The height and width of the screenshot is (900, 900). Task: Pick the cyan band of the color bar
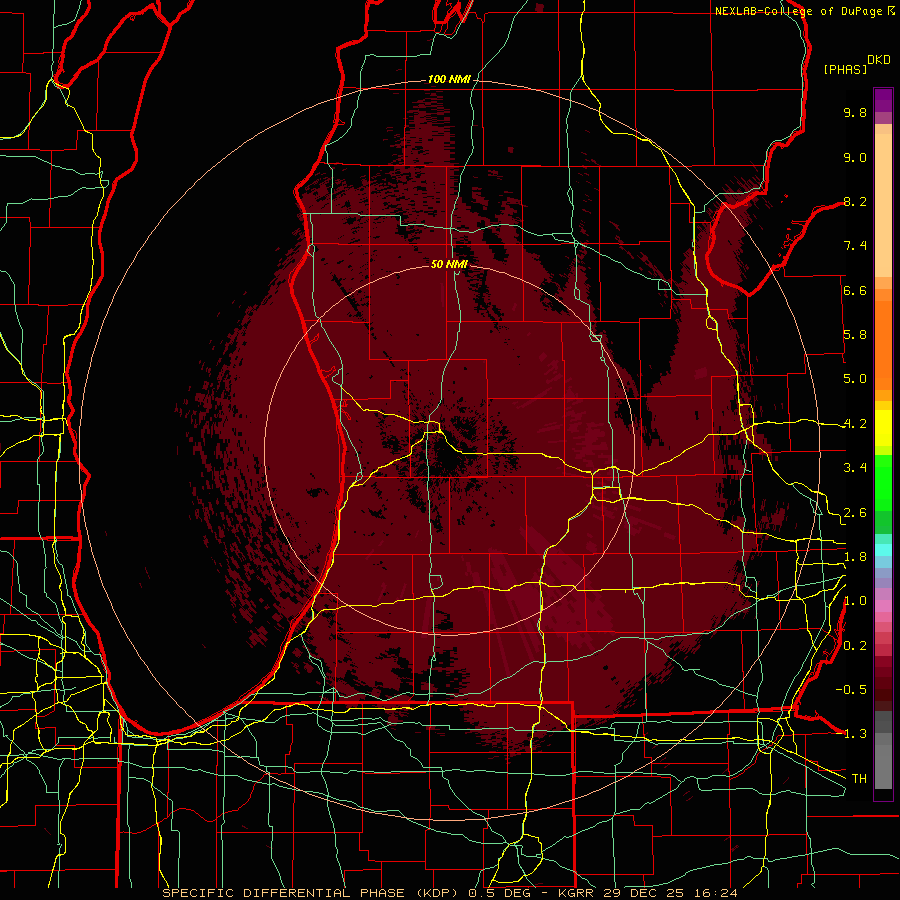[x=883, y=549]
